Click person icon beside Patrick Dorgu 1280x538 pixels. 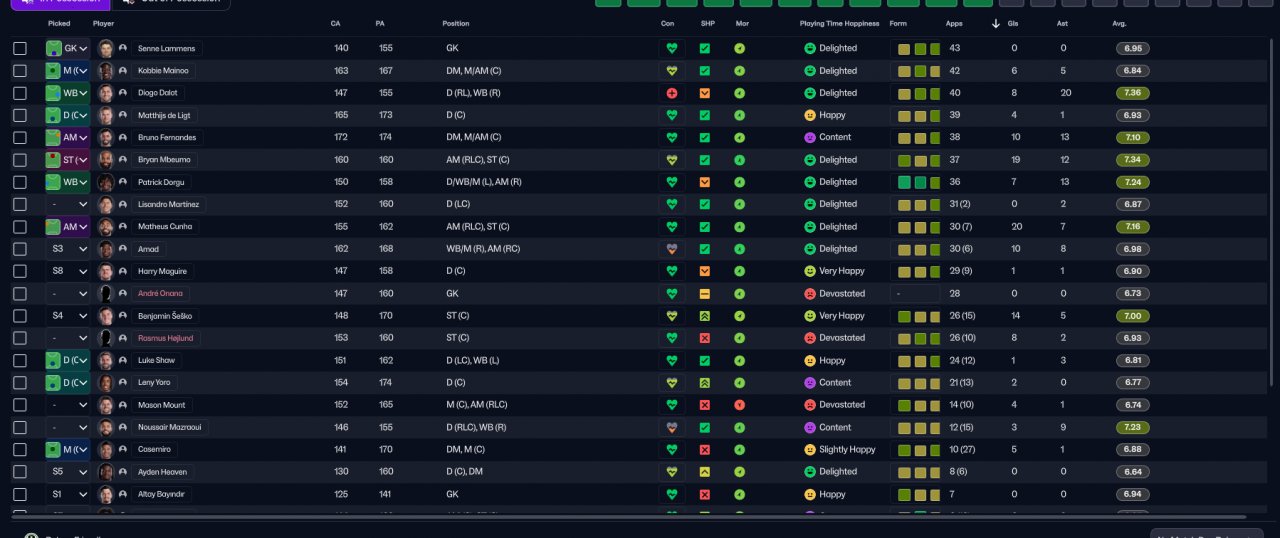click(x=123, y=182)
